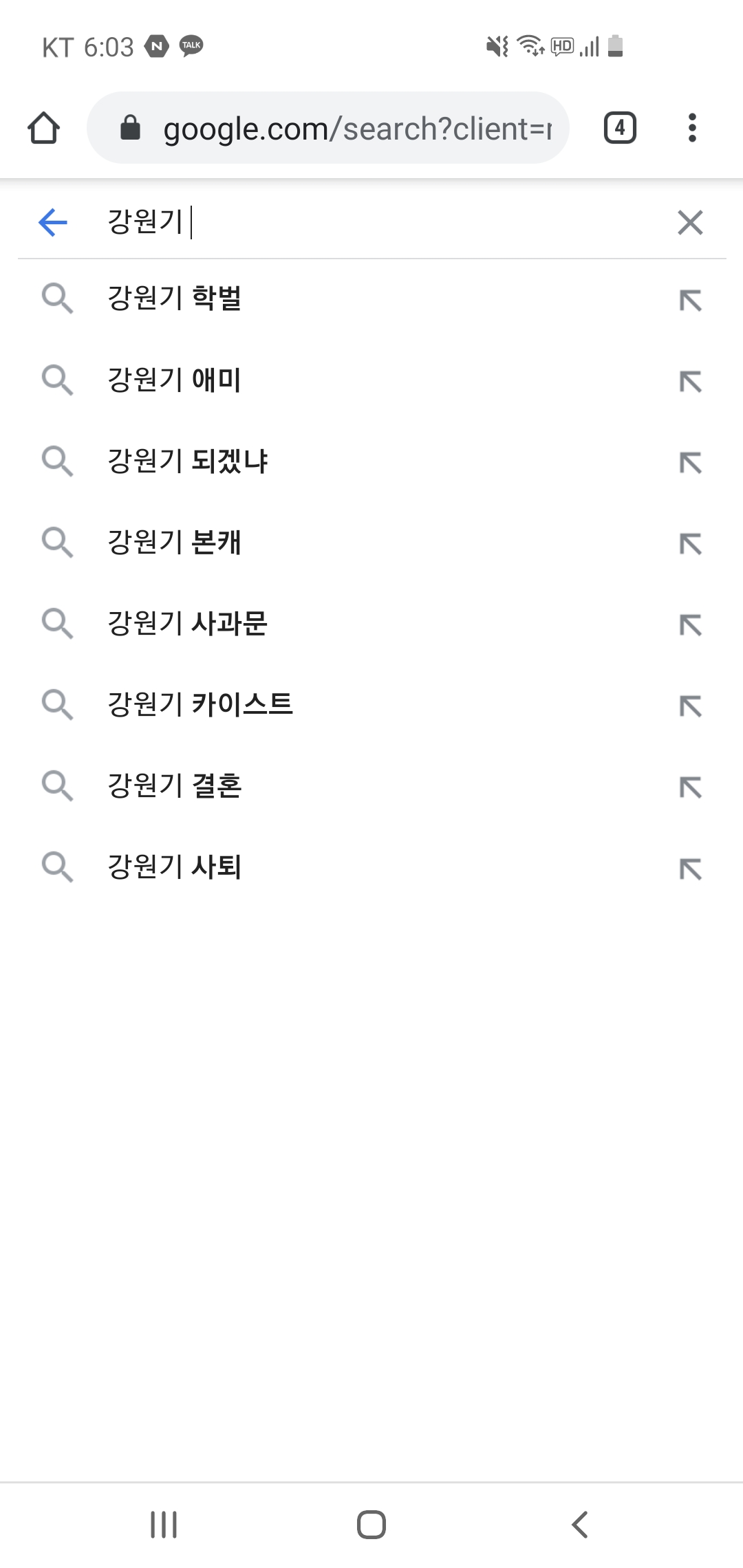This screenshot has height=1568, width=743.
Task: Tap the Chrome home icon
Action: click(x=44, y=128)
